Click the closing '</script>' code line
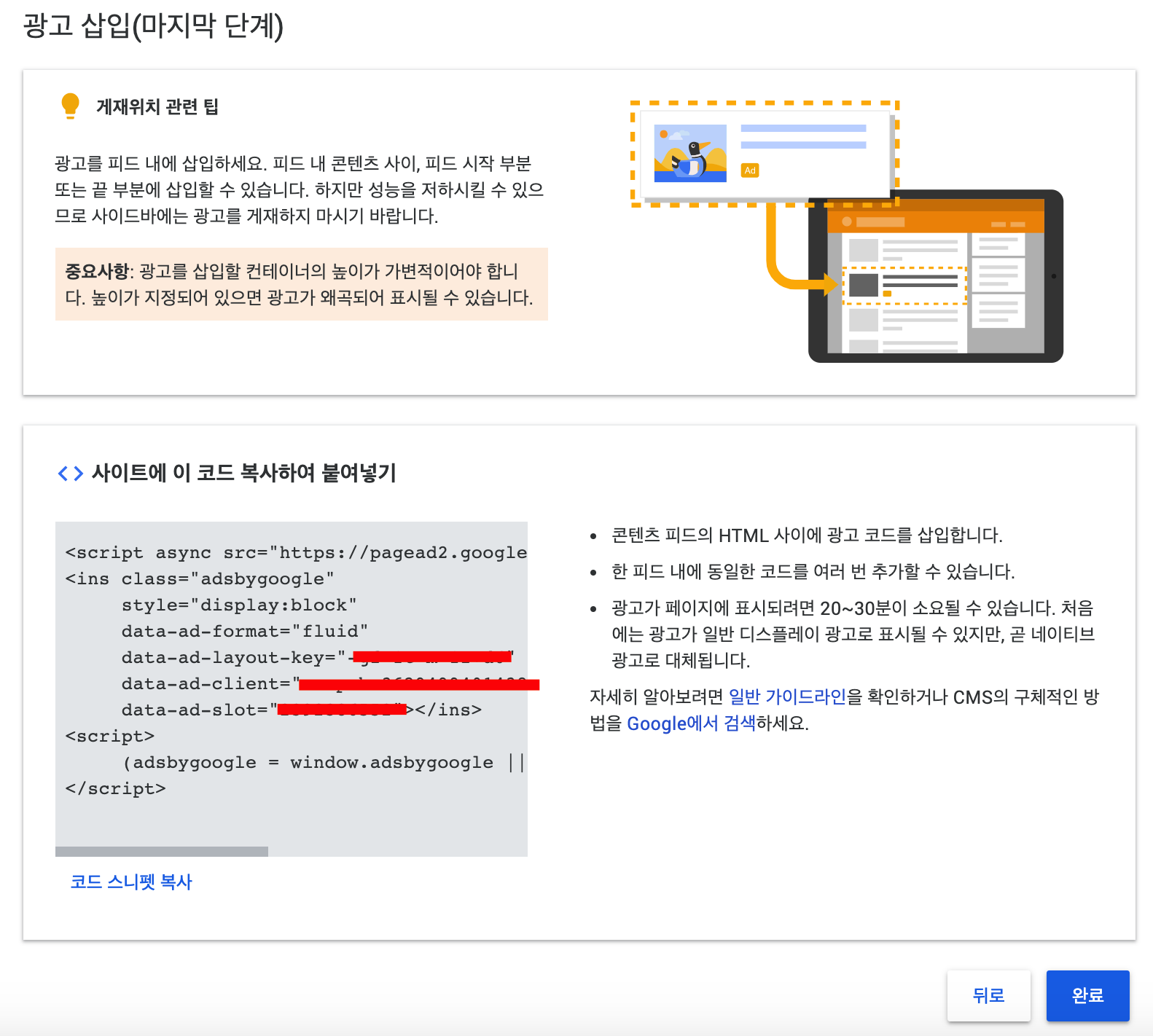The image size is (1153, 1036). (115, 788)
